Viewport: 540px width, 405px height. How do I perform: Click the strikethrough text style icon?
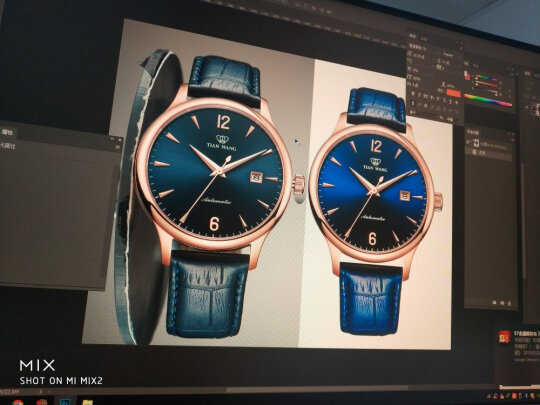coord(457,103)
